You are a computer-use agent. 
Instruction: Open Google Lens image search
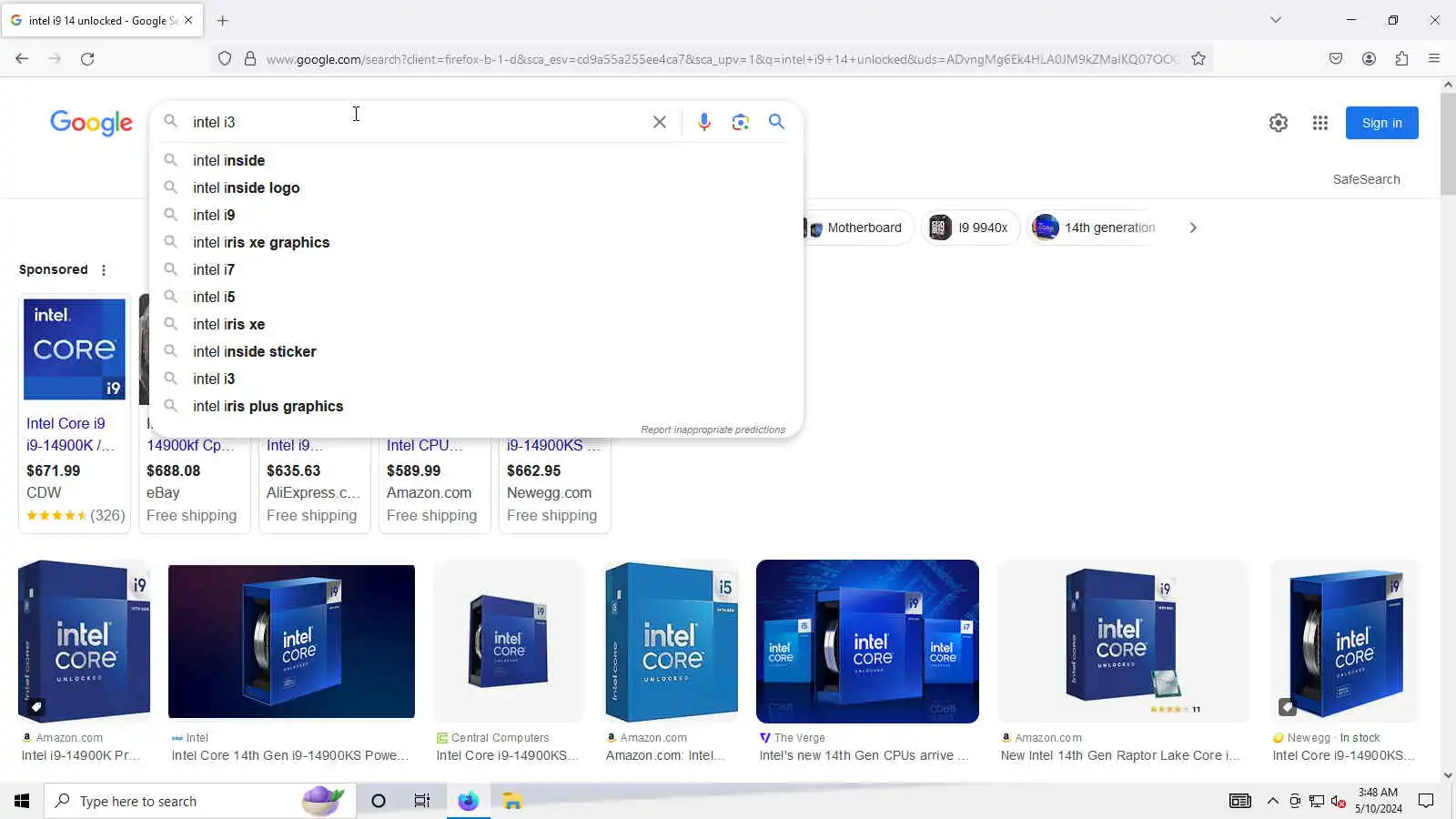[x=741, y=122]
